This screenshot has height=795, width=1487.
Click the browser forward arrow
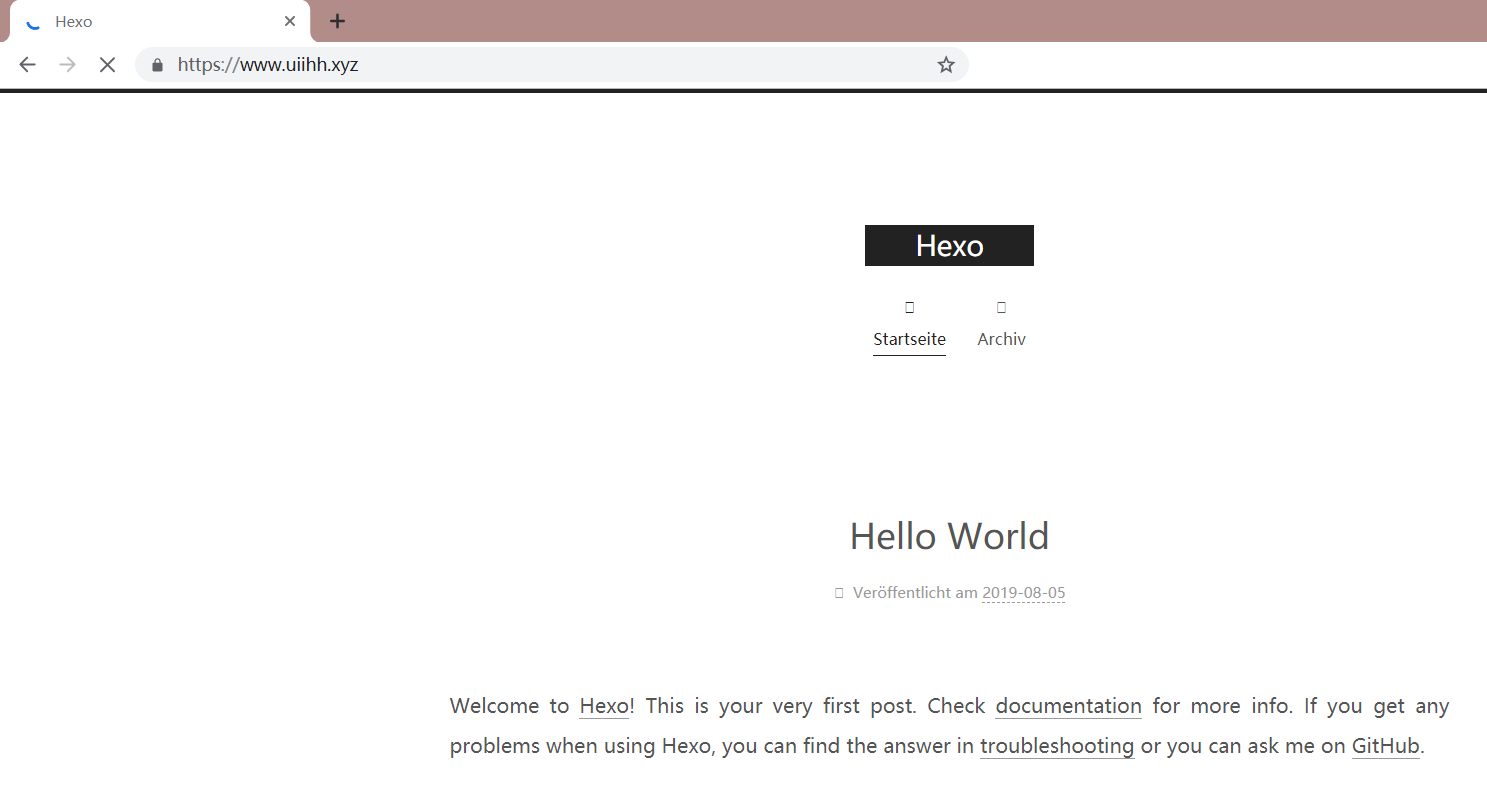(x=67, y=65)
